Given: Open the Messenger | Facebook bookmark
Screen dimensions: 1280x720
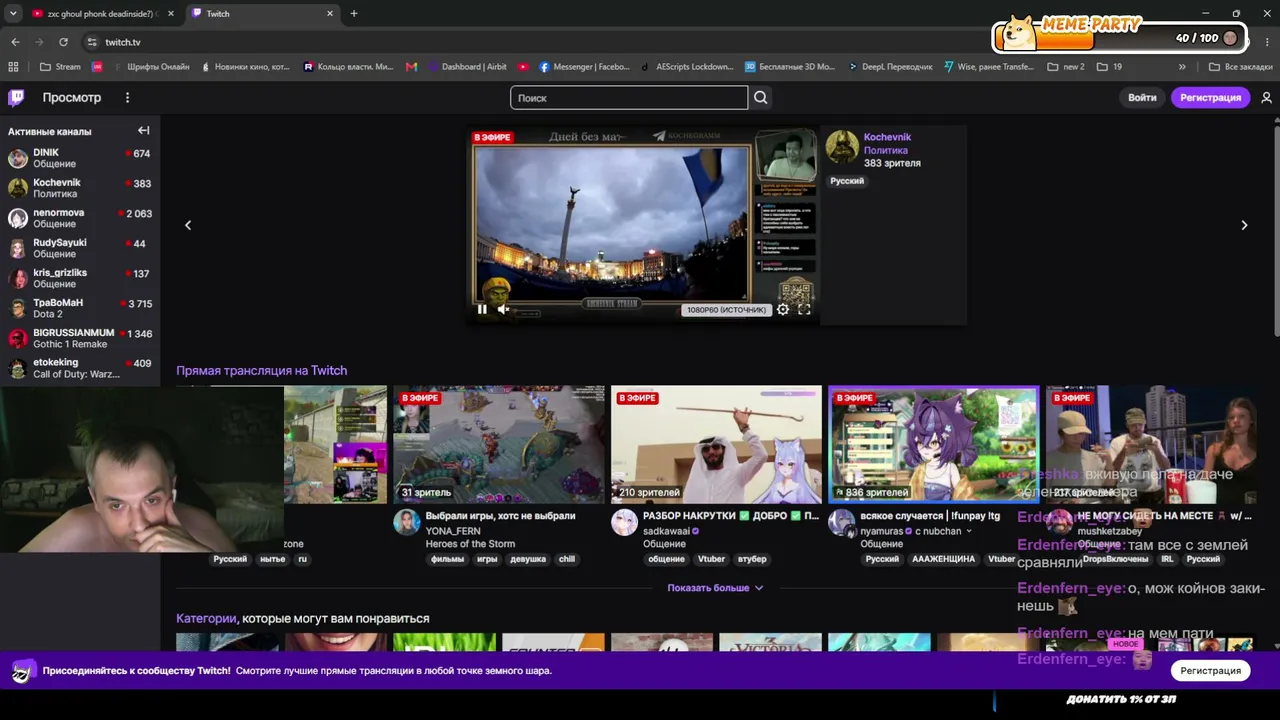Looking at the screenshot, I should [585, 67].
